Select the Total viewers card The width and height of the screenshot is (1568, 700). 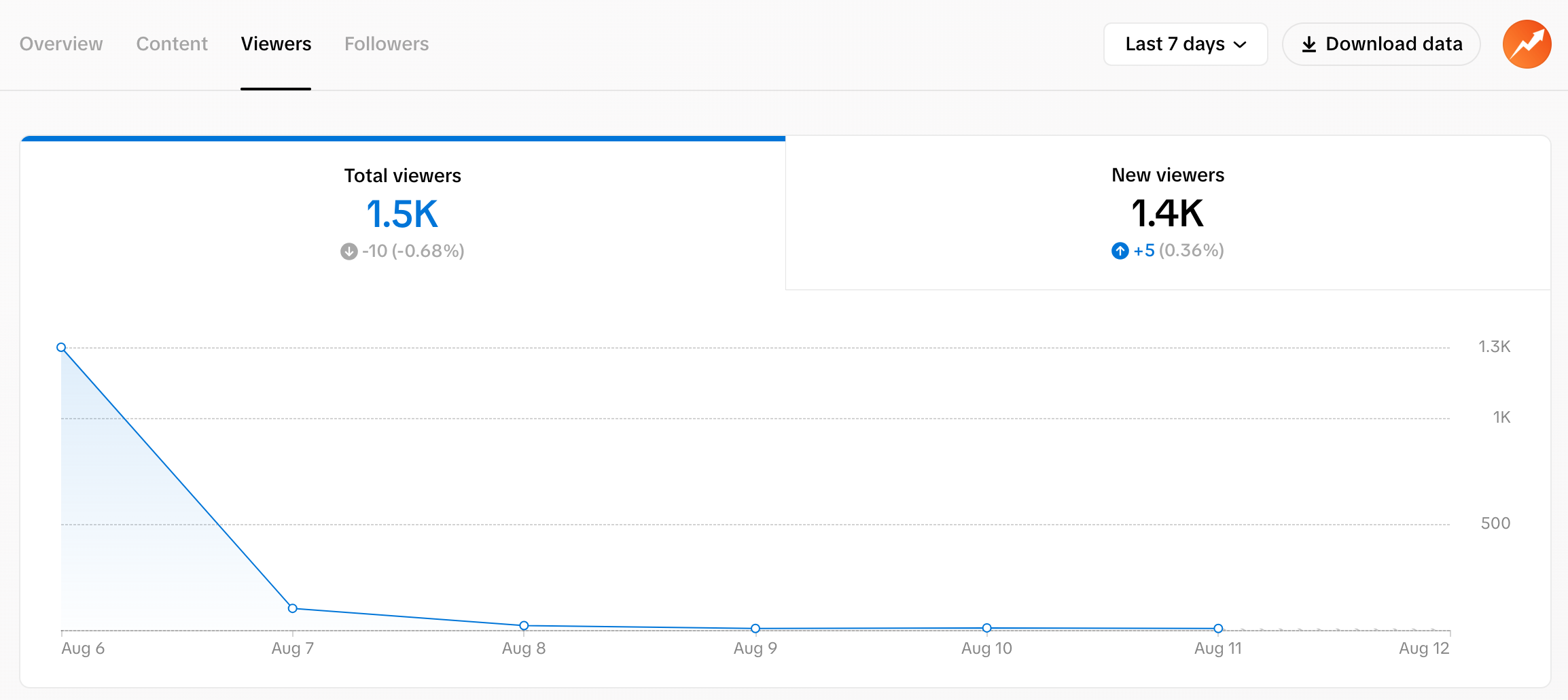tap(402, 211)
